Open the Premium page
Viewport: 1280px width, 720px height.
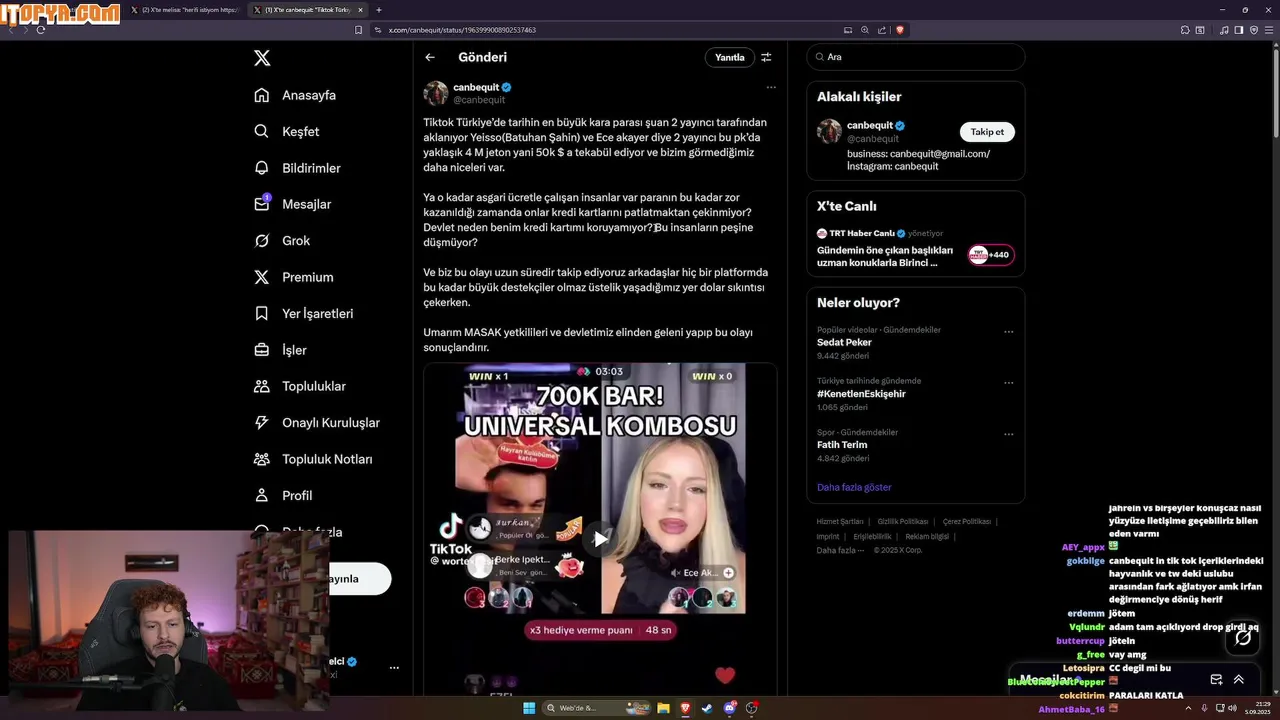click(294, 277)
